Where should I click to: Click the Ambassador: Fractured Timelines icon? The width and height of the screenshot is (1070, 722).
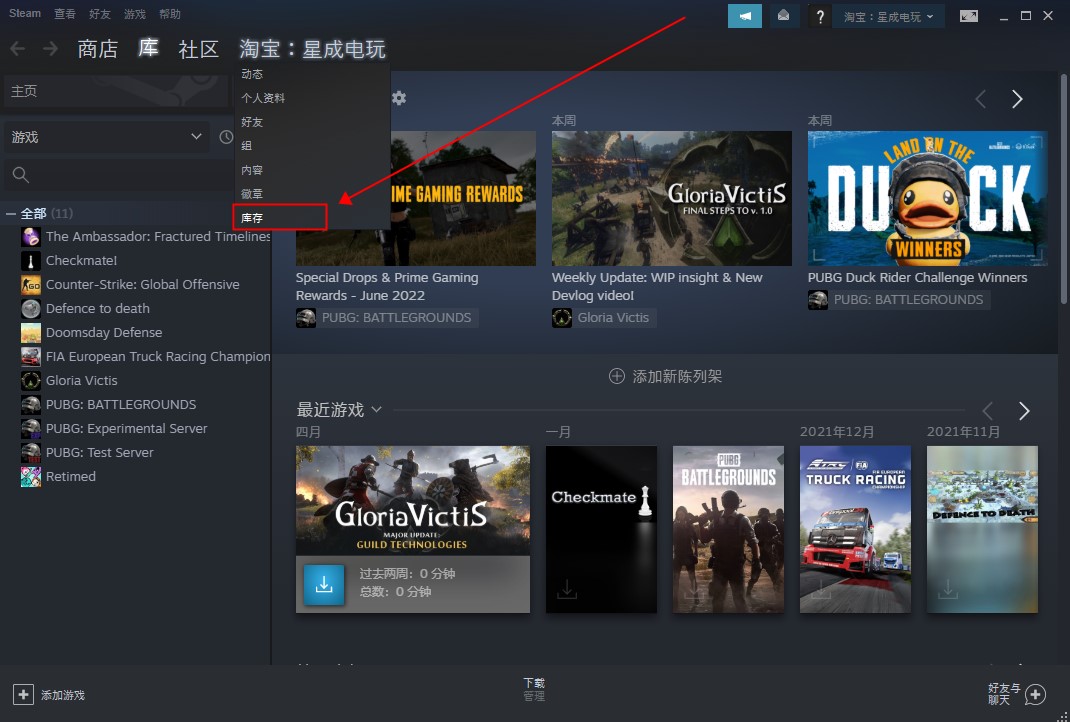(x=31, y=237)
